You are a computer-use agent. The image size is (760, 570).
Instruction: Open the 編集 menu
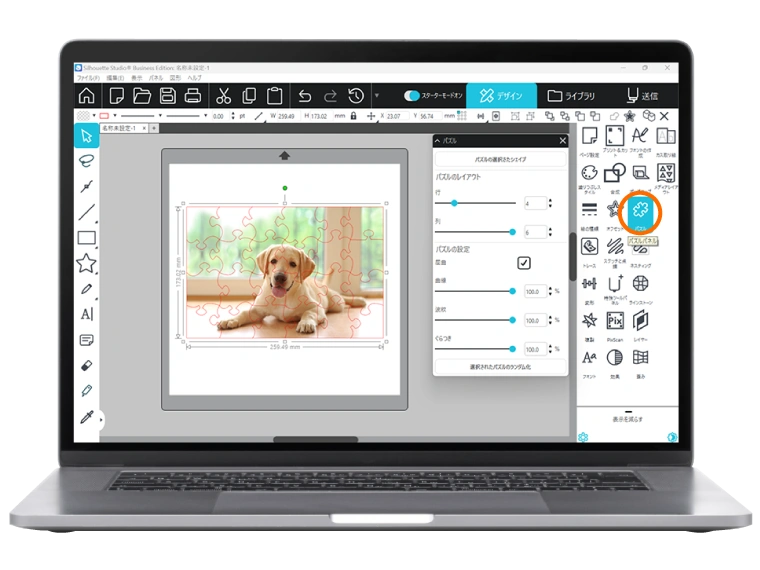(113, 77)
